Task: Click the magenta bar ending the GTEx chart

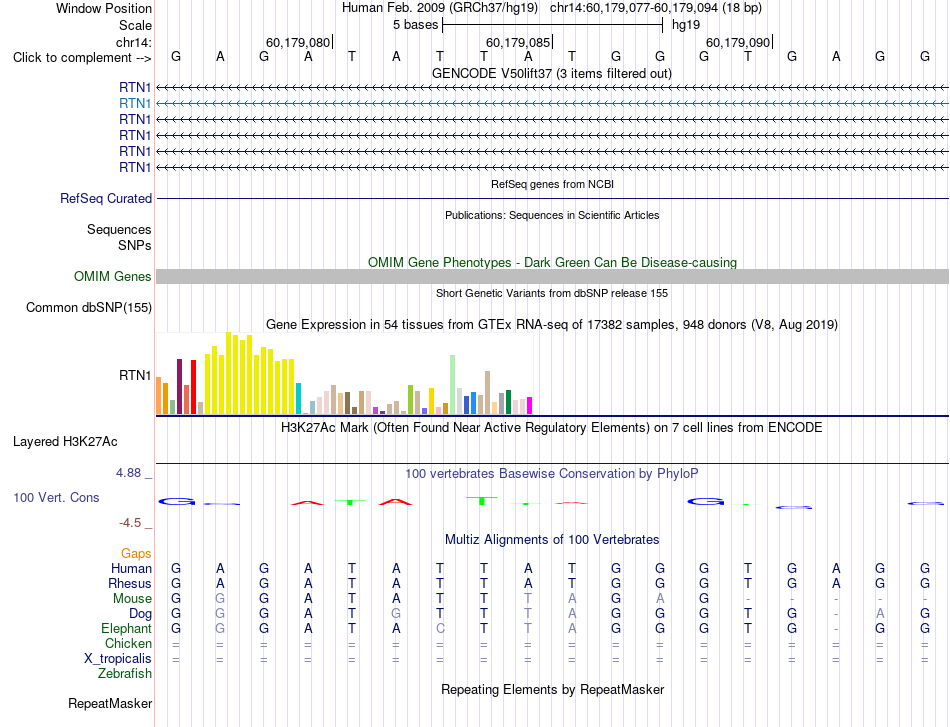Action: 530,405
